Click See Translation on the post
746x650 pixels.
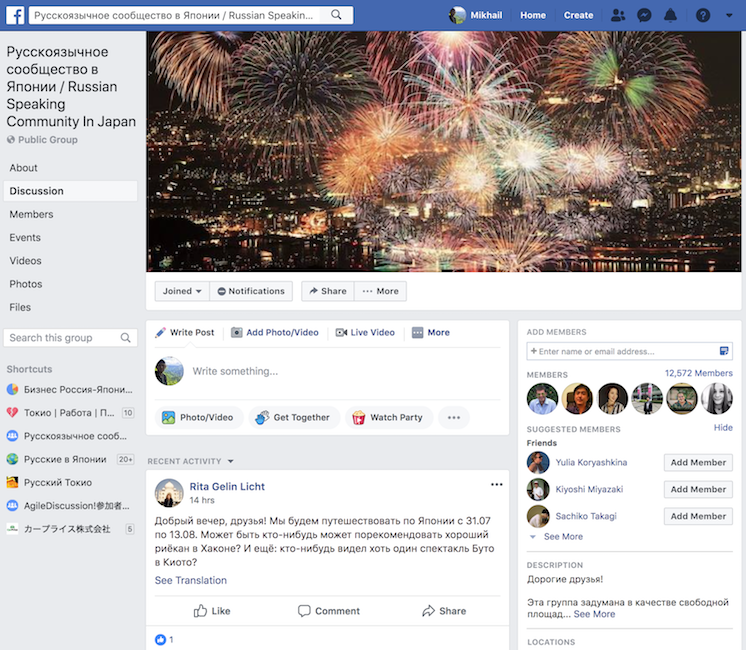click(x=191, y=581)
